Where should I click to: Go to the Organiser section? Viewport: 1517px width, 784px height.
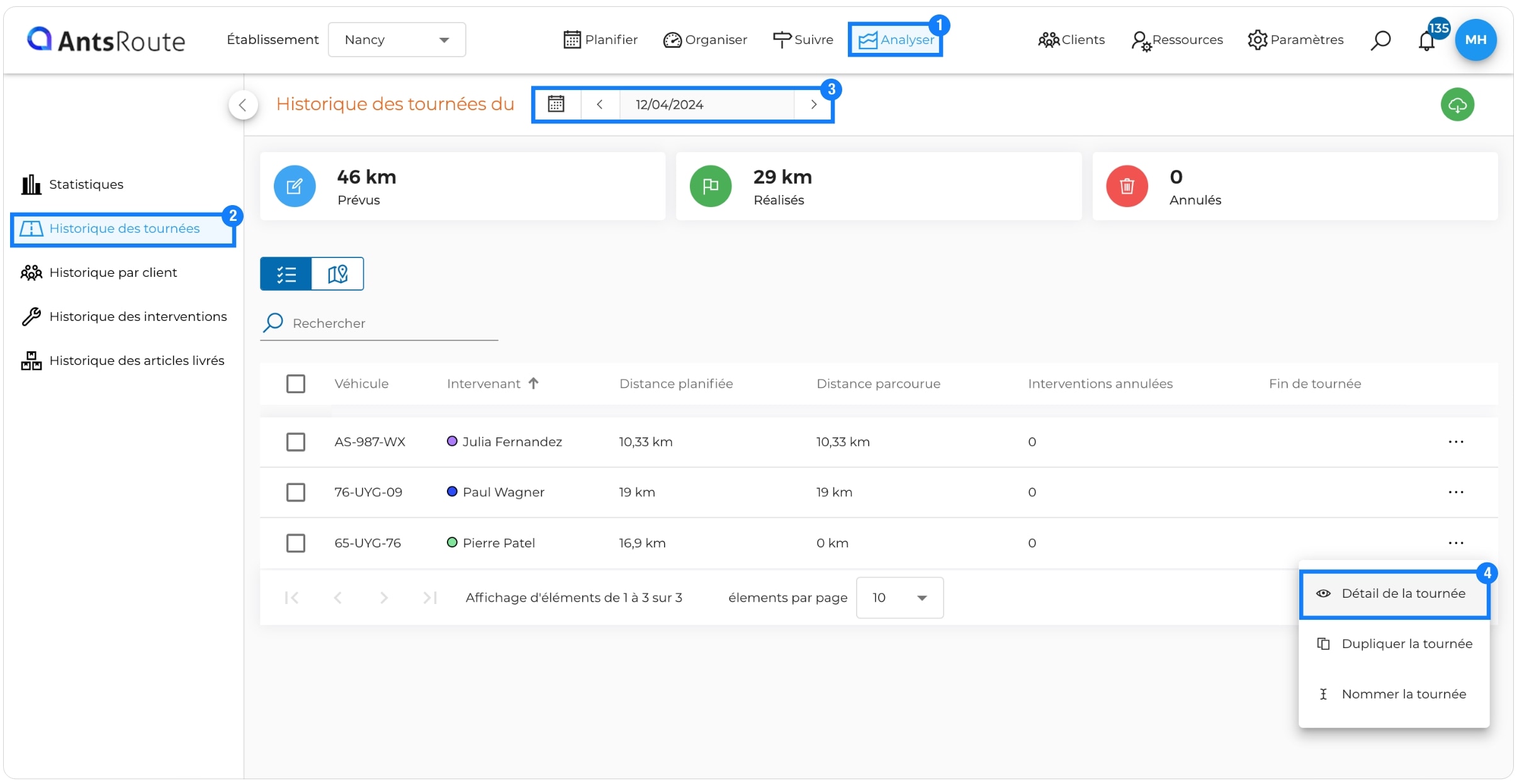(704, 40)
